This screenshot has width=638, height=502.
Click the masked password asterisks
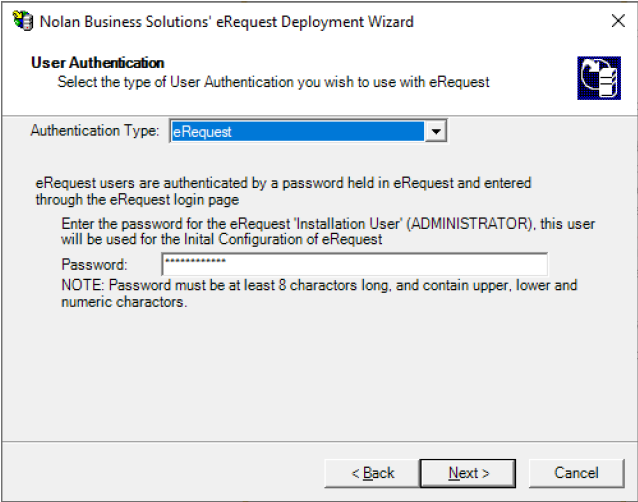[x=195, y=263]
